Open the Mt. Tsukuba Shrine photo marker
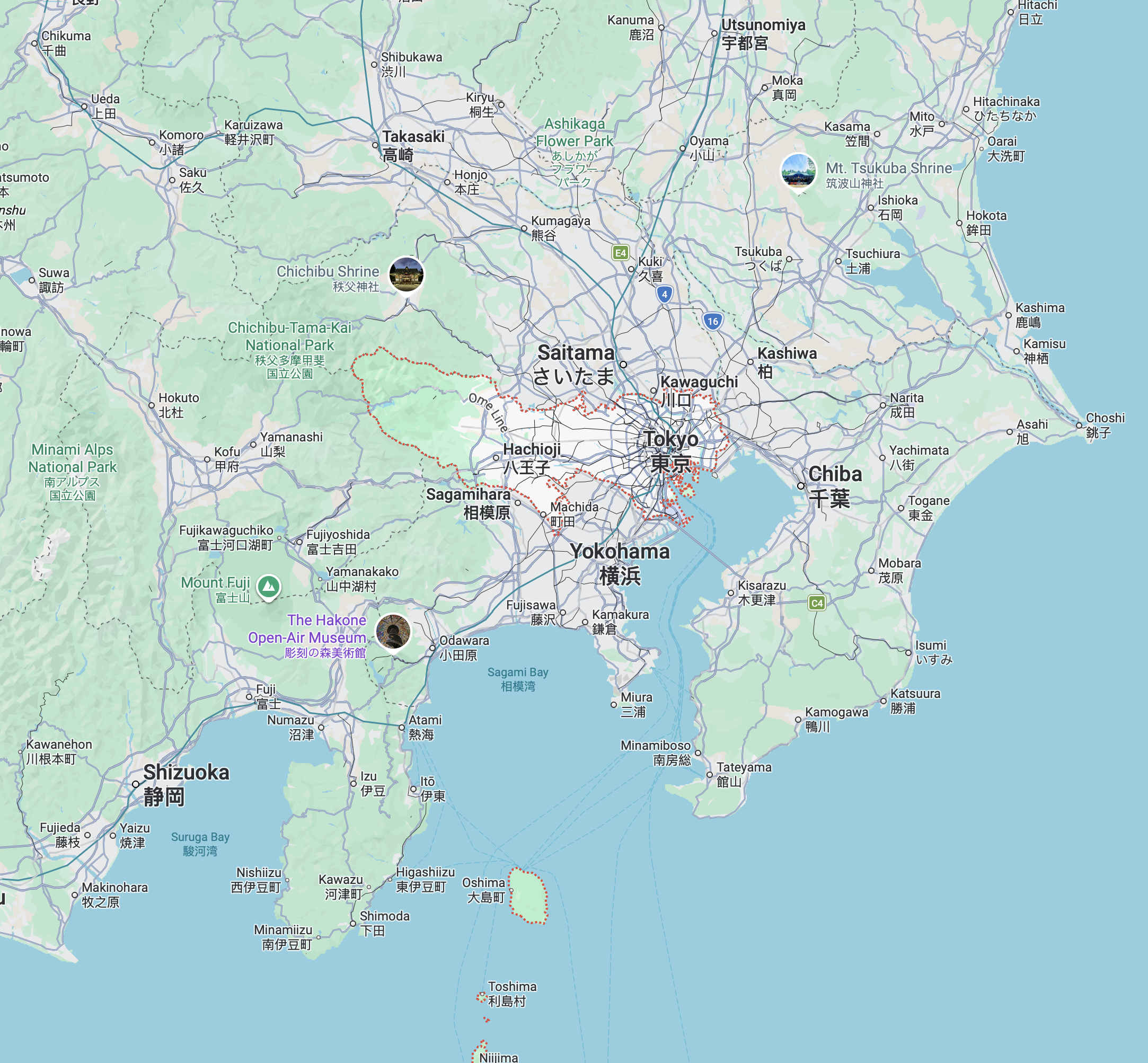Viewport: 1148px width, 1063px height. point(798,171)
